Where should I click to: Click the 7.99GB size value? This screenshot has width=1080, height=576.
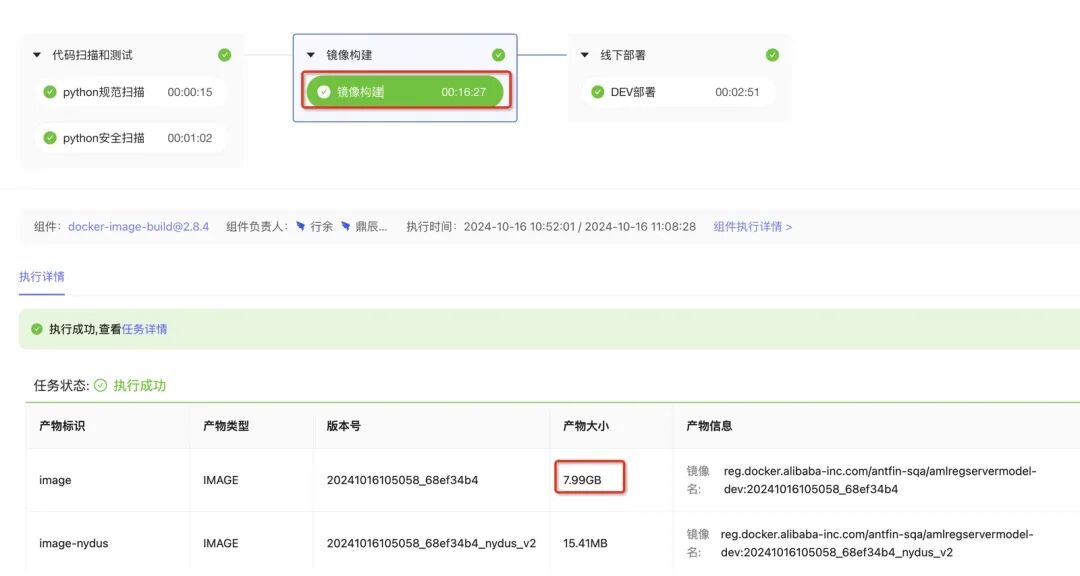point(582,480)
